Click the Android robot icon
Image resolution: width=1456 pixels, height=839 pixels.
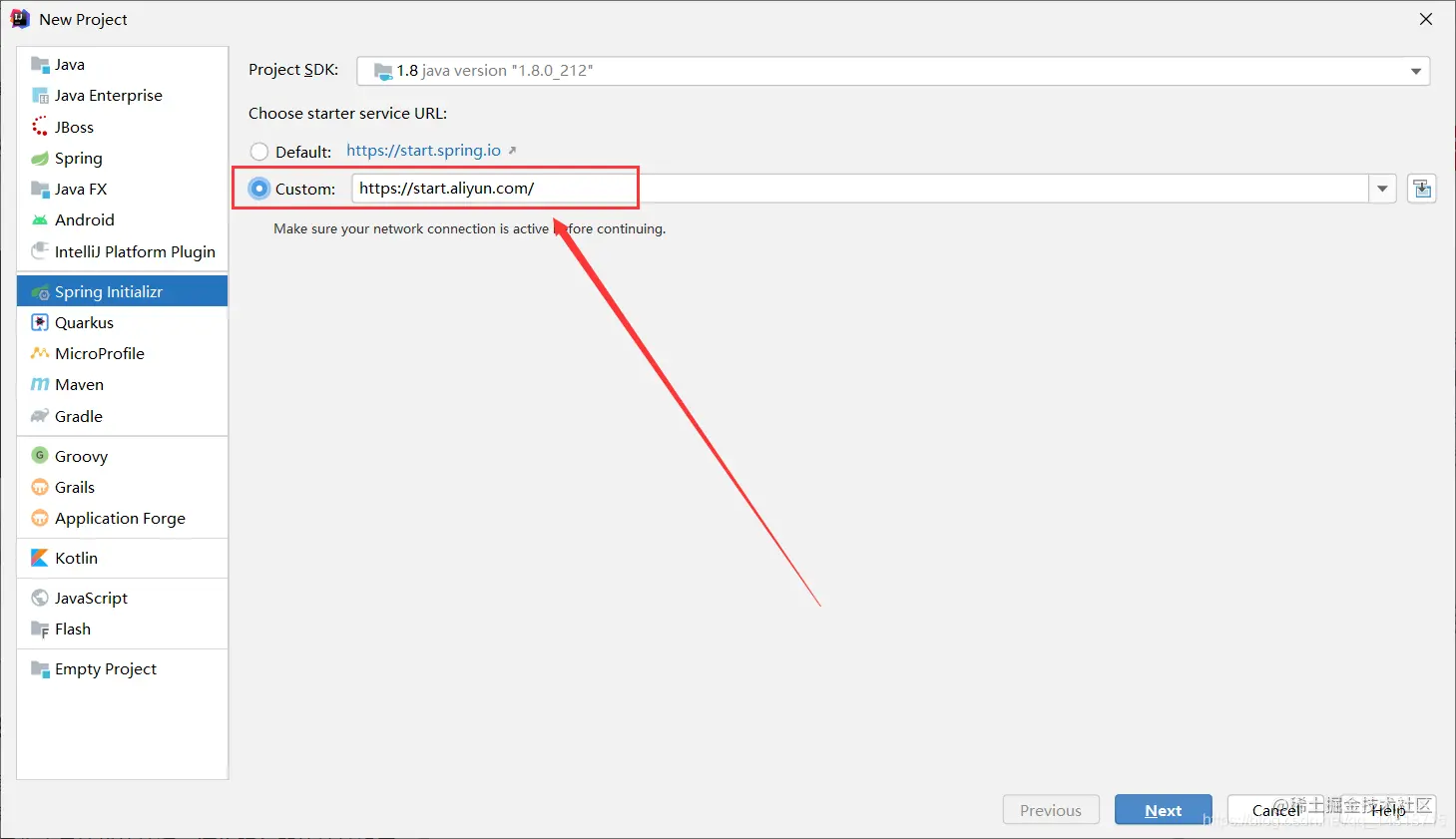[x=40, y=219]
